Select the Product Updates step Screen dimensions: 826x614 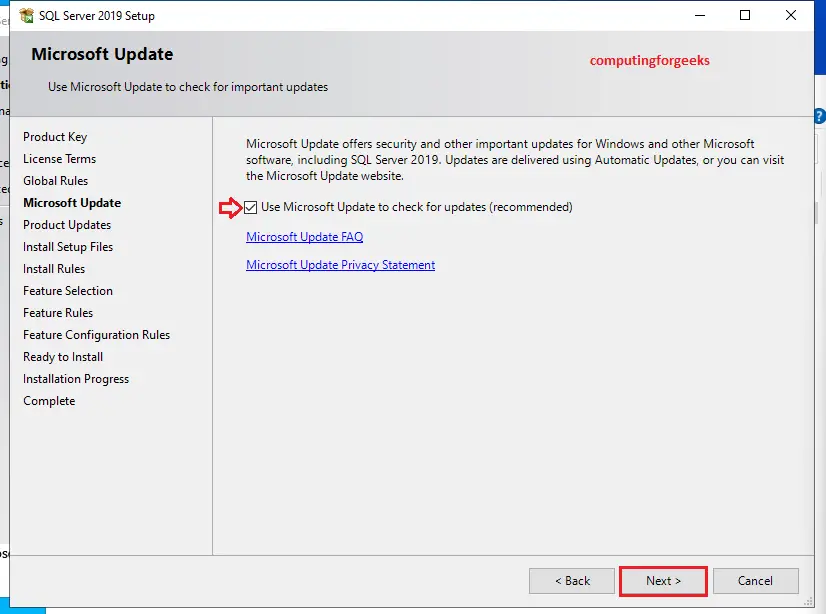click(x=67, y=225)
